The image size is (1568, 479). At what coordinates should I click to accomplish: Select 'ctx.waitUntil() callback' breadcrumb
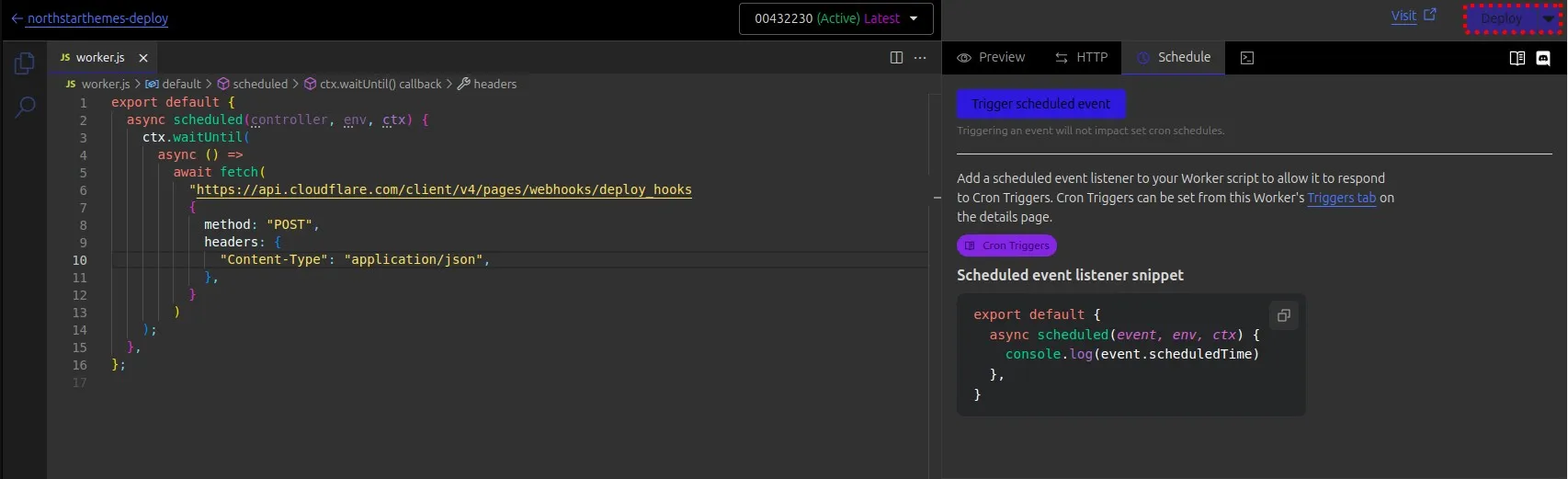pyautogui.click(x=373, y=84)
